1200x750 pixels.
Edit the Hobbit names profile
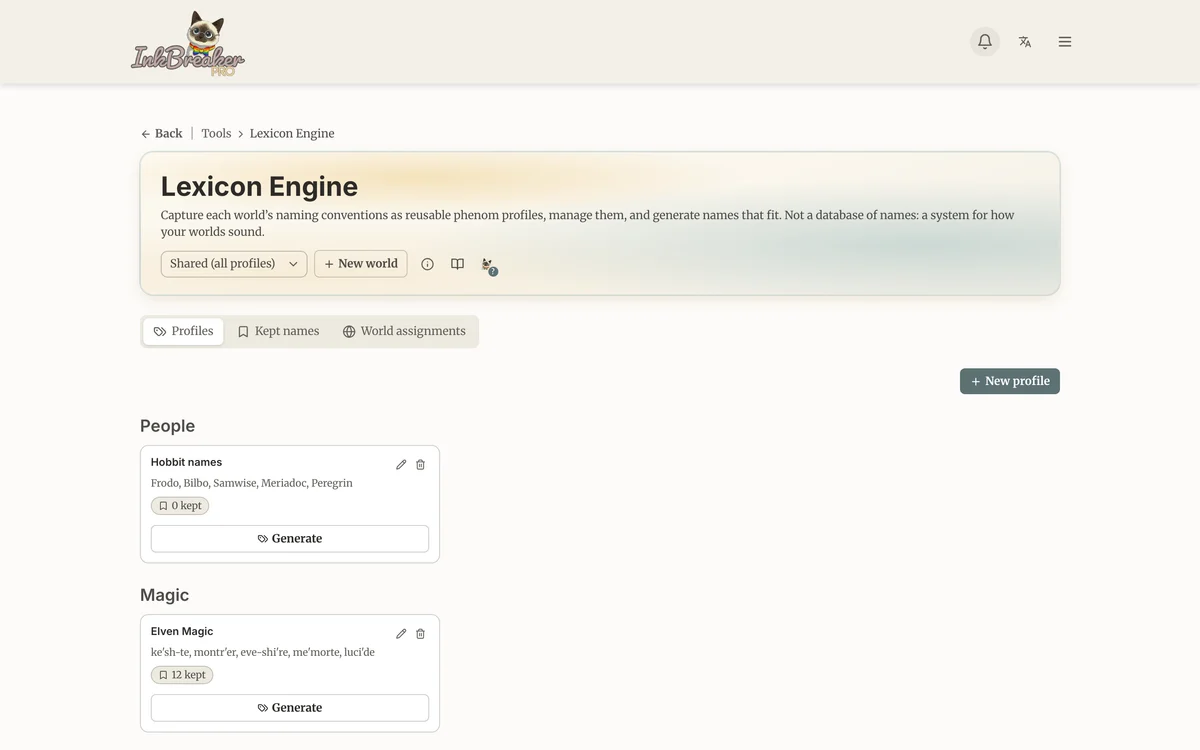click(x=401, y=464)
